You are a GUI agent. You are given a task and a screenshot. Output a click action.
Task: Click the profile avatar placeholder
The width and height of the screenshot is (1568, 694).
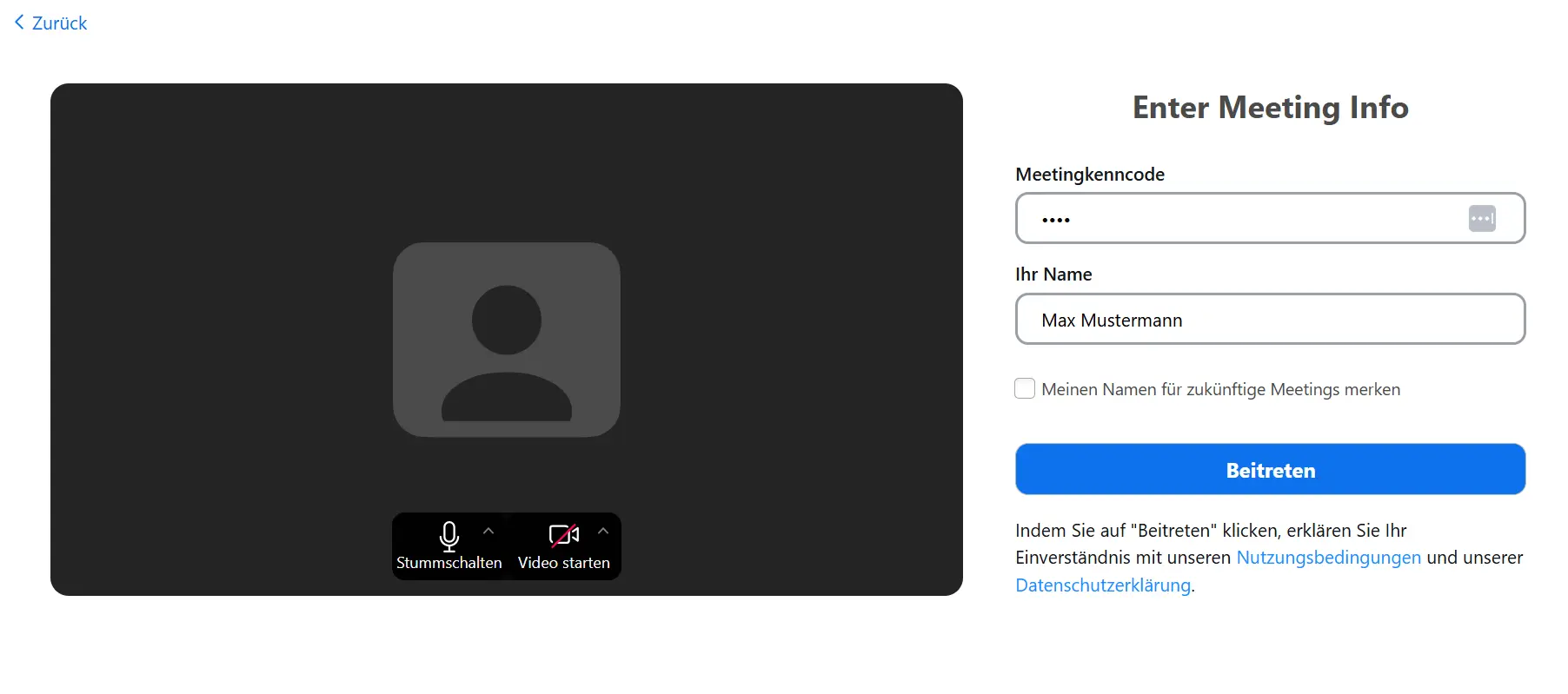point(506,340)
